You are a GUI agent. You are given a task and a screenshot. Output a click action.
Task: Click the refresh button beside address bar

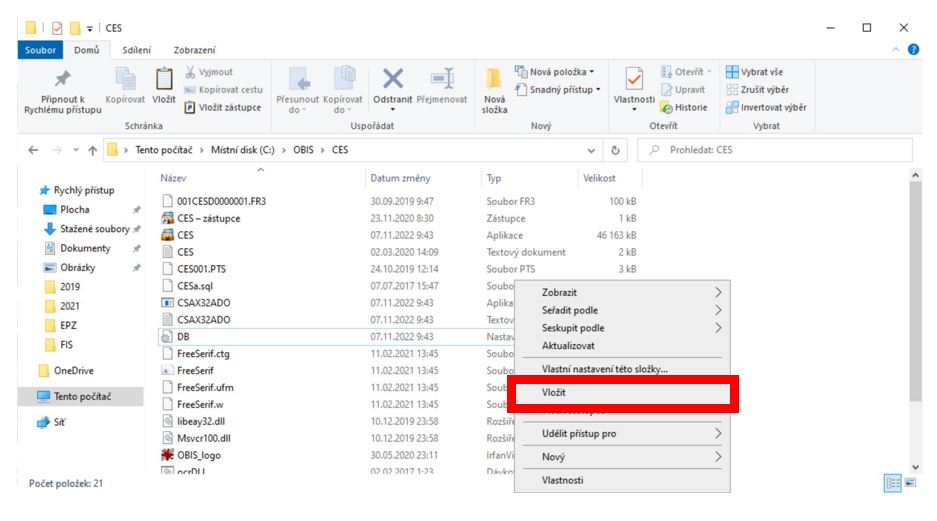tap(617, 150)
